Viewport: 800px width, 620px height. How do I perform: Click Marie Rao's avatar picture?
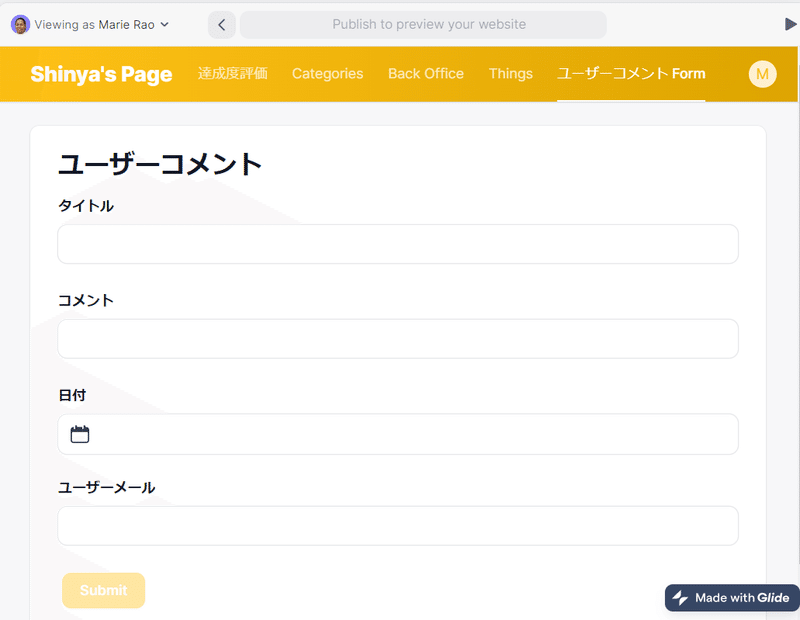click(x=20, y=24)
